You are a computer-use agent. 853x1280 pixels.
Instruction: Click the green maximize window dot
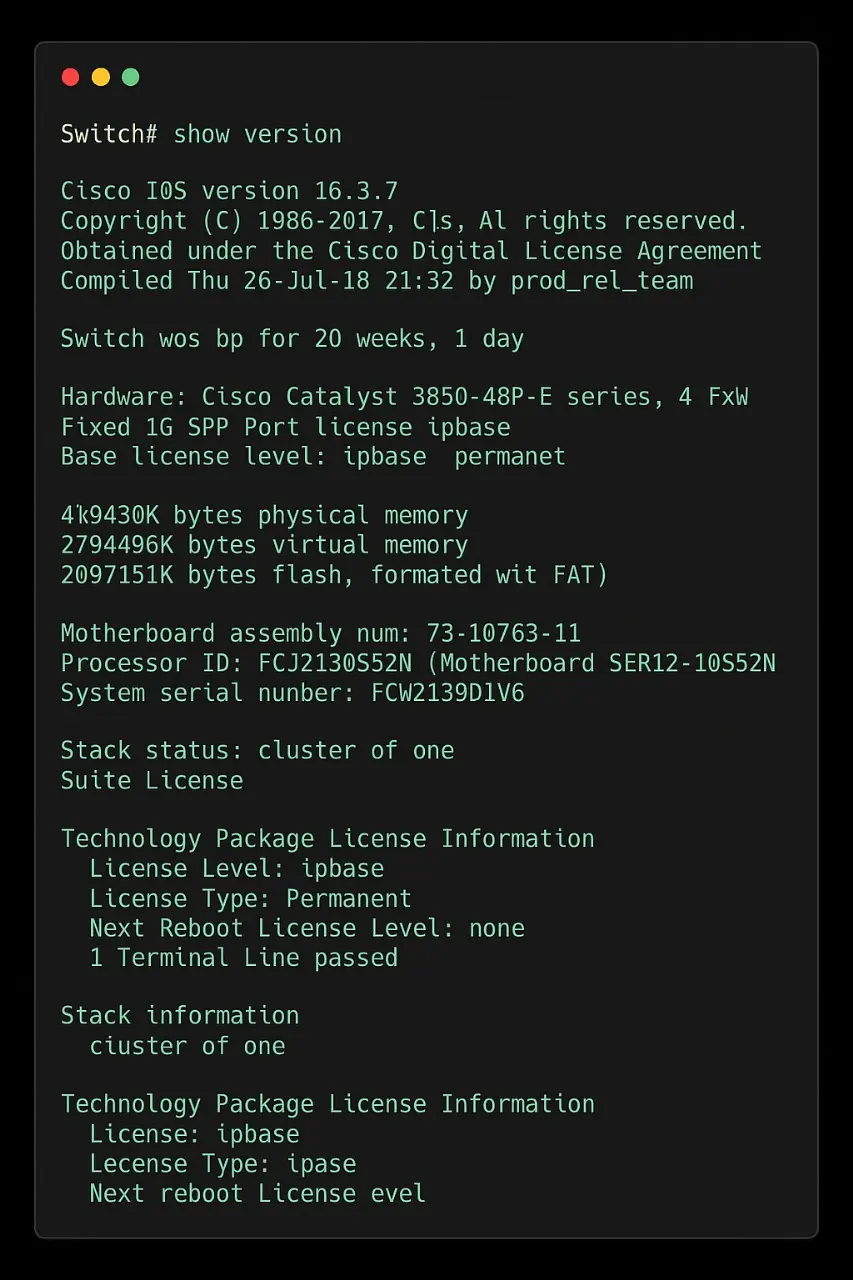tap(130, 77)
